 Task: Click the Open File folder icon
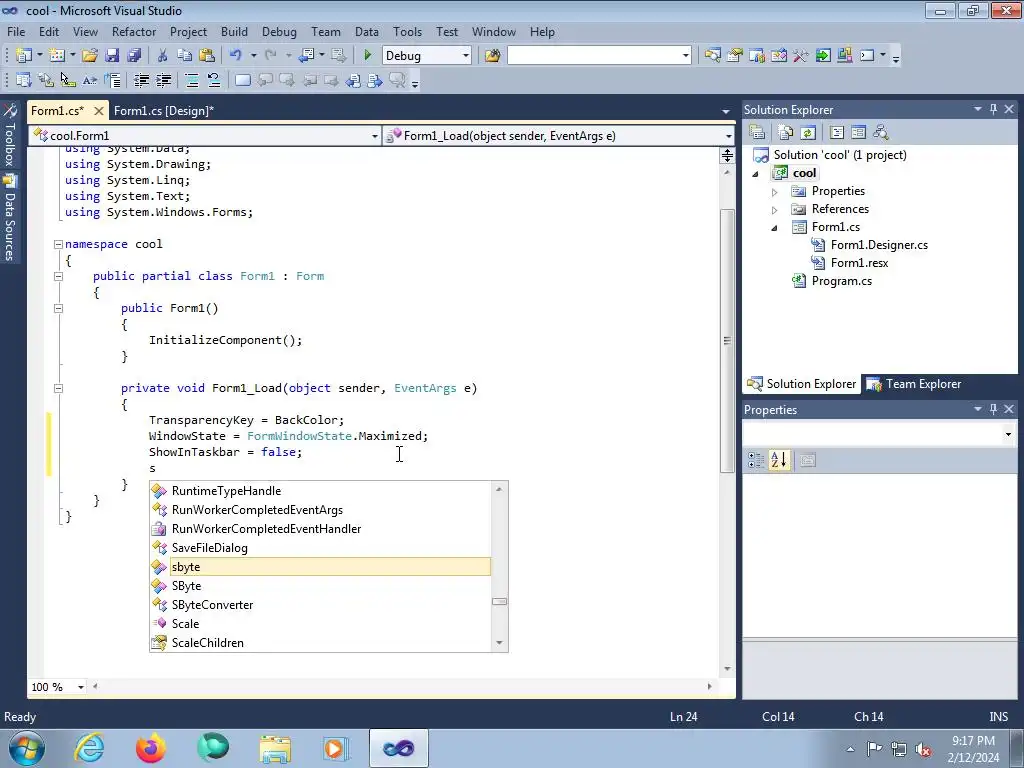pos(90,56)
